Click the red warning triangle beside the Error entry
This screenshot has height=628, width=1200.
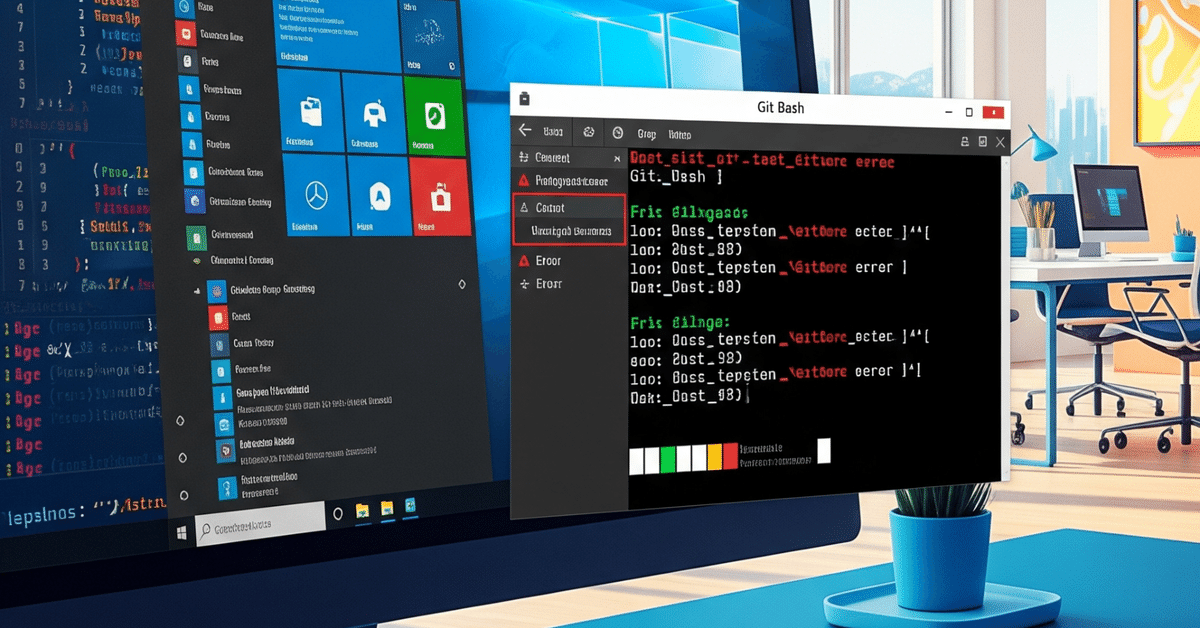523,260
